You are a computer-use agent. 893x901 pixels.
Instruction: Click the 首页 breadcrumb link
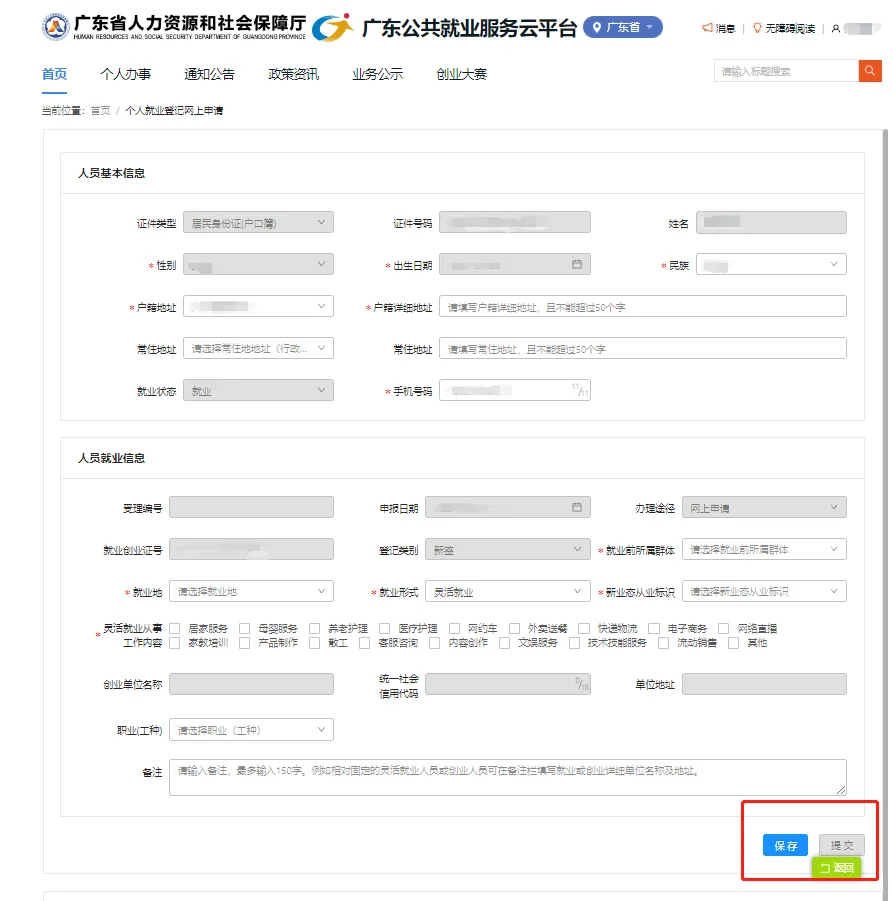[x=101, y=110]
